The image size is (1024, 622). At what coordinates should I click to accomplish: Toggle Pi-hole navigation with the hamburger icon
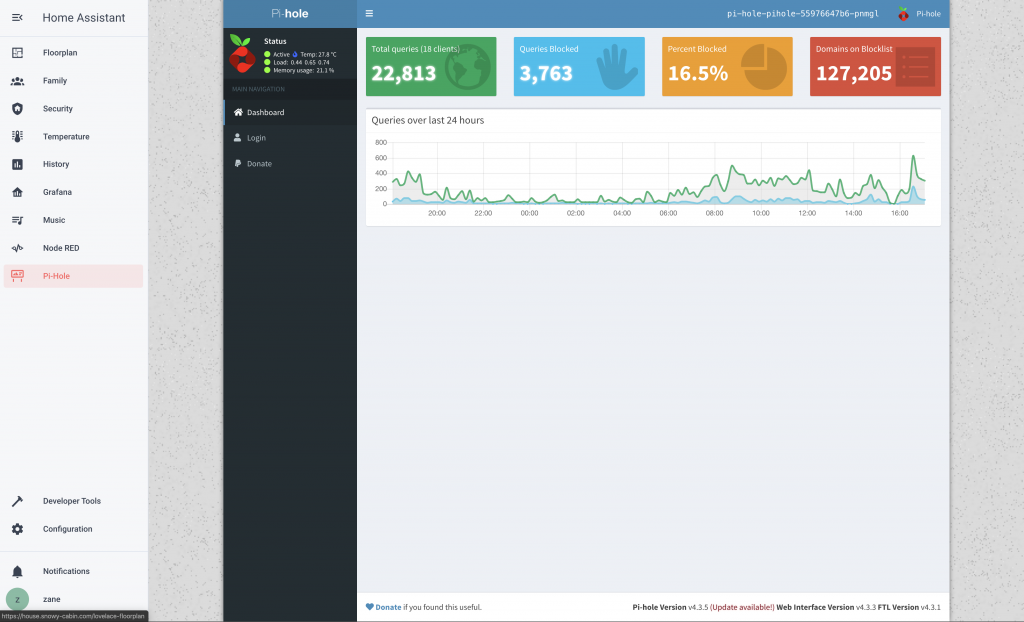tap(369, 13)
